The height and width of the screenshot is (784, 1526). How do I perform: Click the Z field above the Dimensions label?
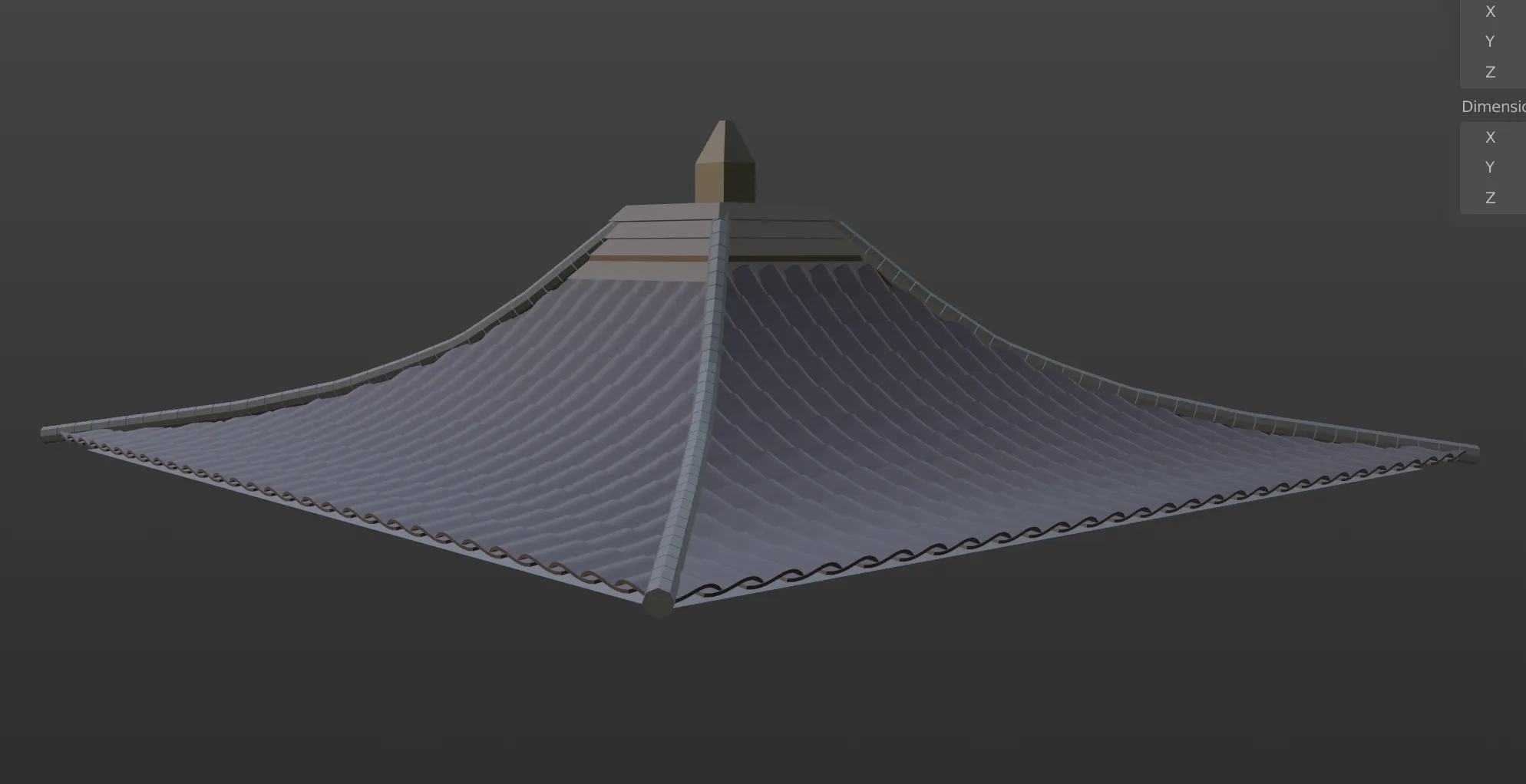tap(1492, 72)
